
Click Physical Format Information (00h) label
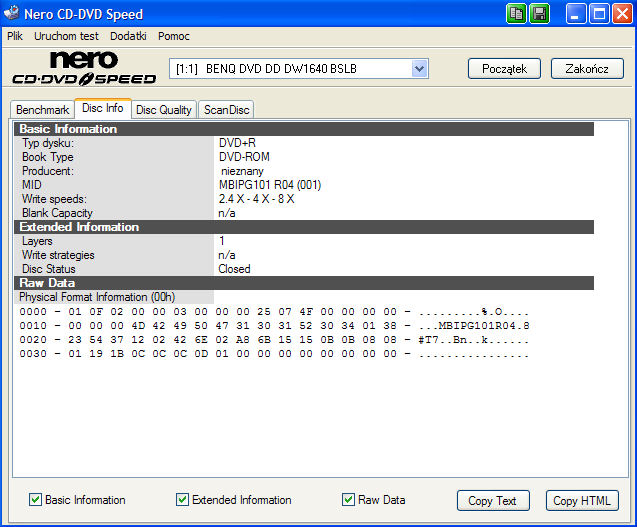(x=97, y=297)
